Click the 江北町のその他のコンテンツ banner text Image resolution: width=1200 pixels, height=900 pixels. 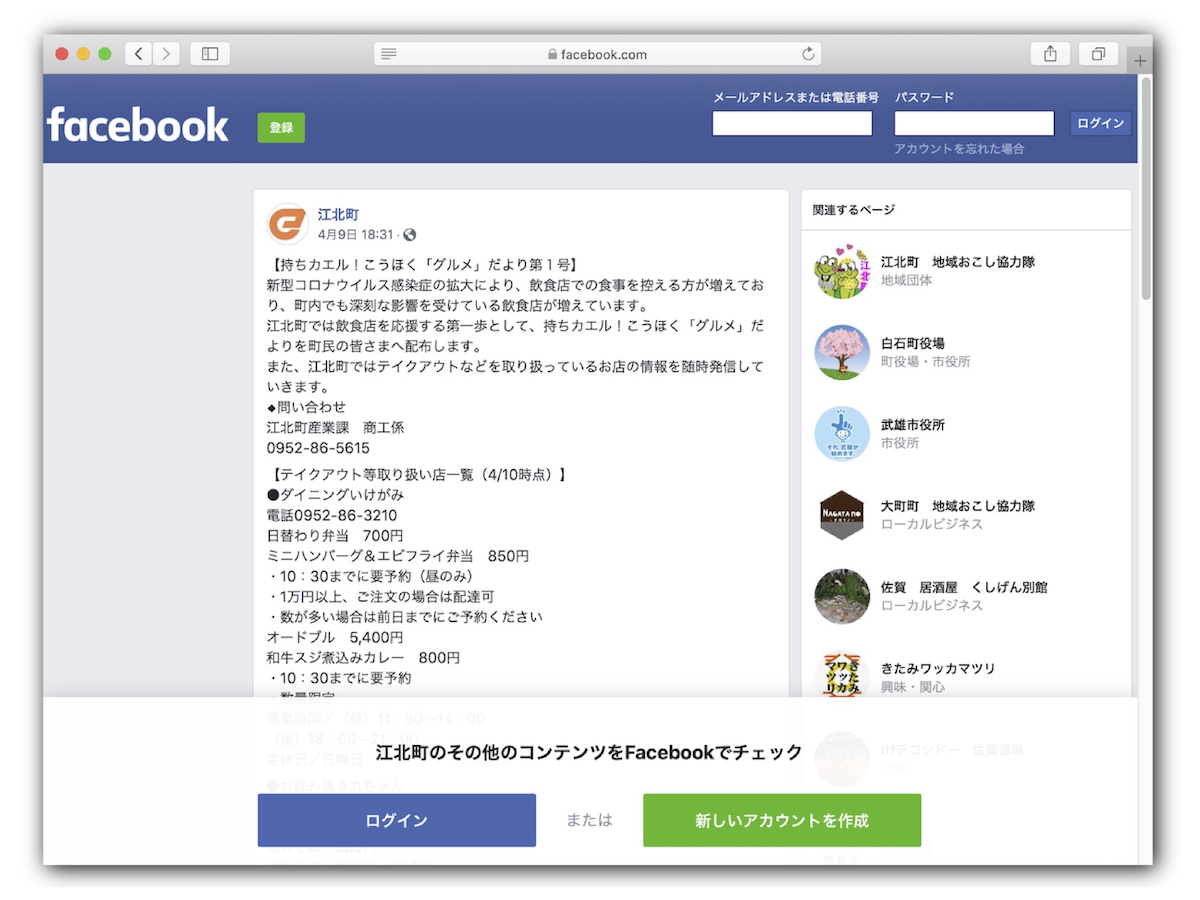pyautogui.click(x=589, y=752)
